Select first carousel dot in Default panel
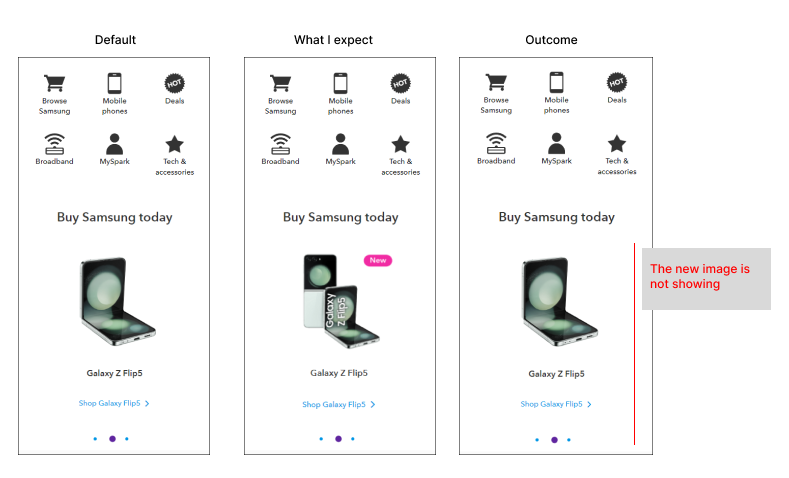 pyautogui.click(x=95, y=438)
